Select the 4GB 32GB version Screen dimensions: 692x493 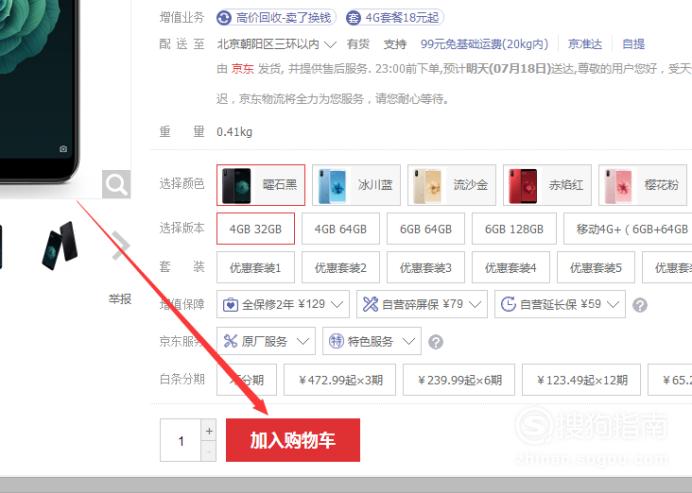point(256,229)
